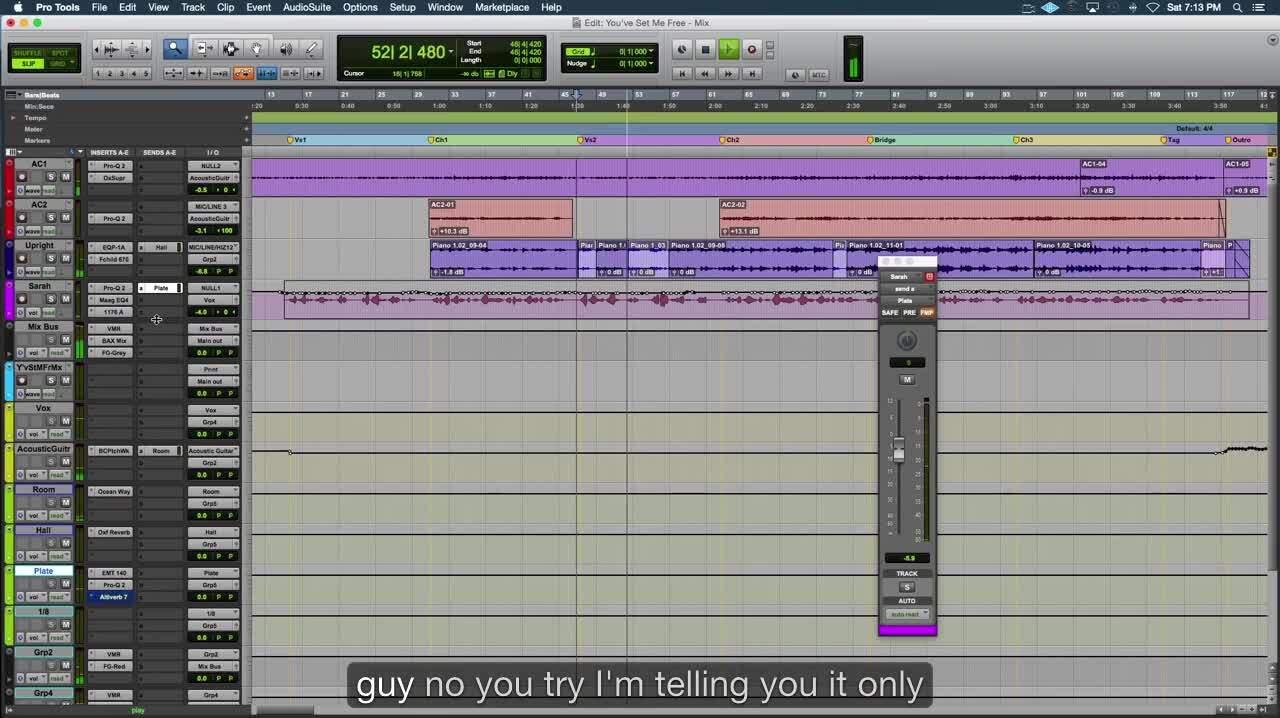
Task: Open AC1 output AcousticGuitr selector
Action: tap(210, 178)
